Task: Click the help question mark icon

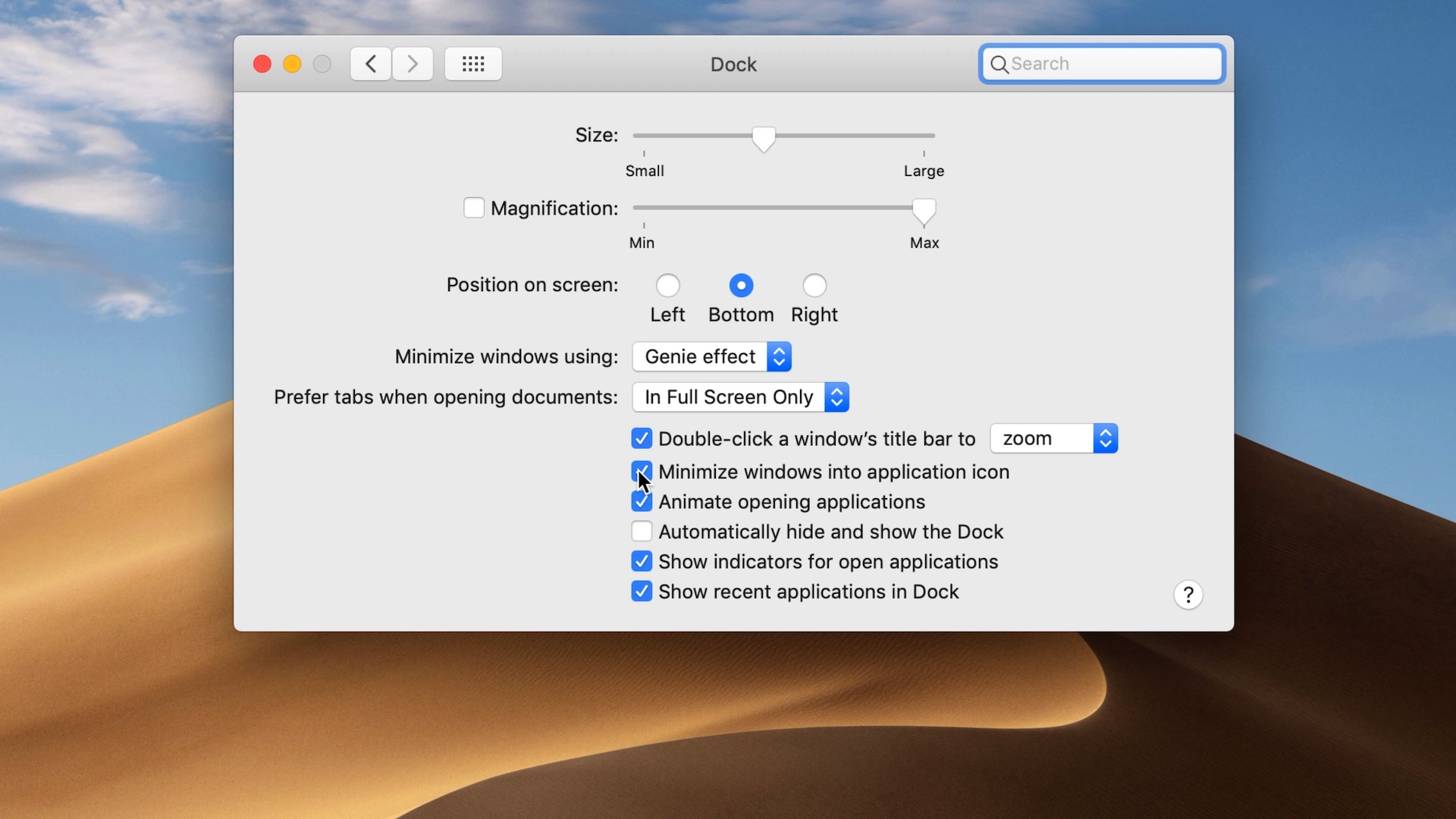Action: tap(1188, 595)
